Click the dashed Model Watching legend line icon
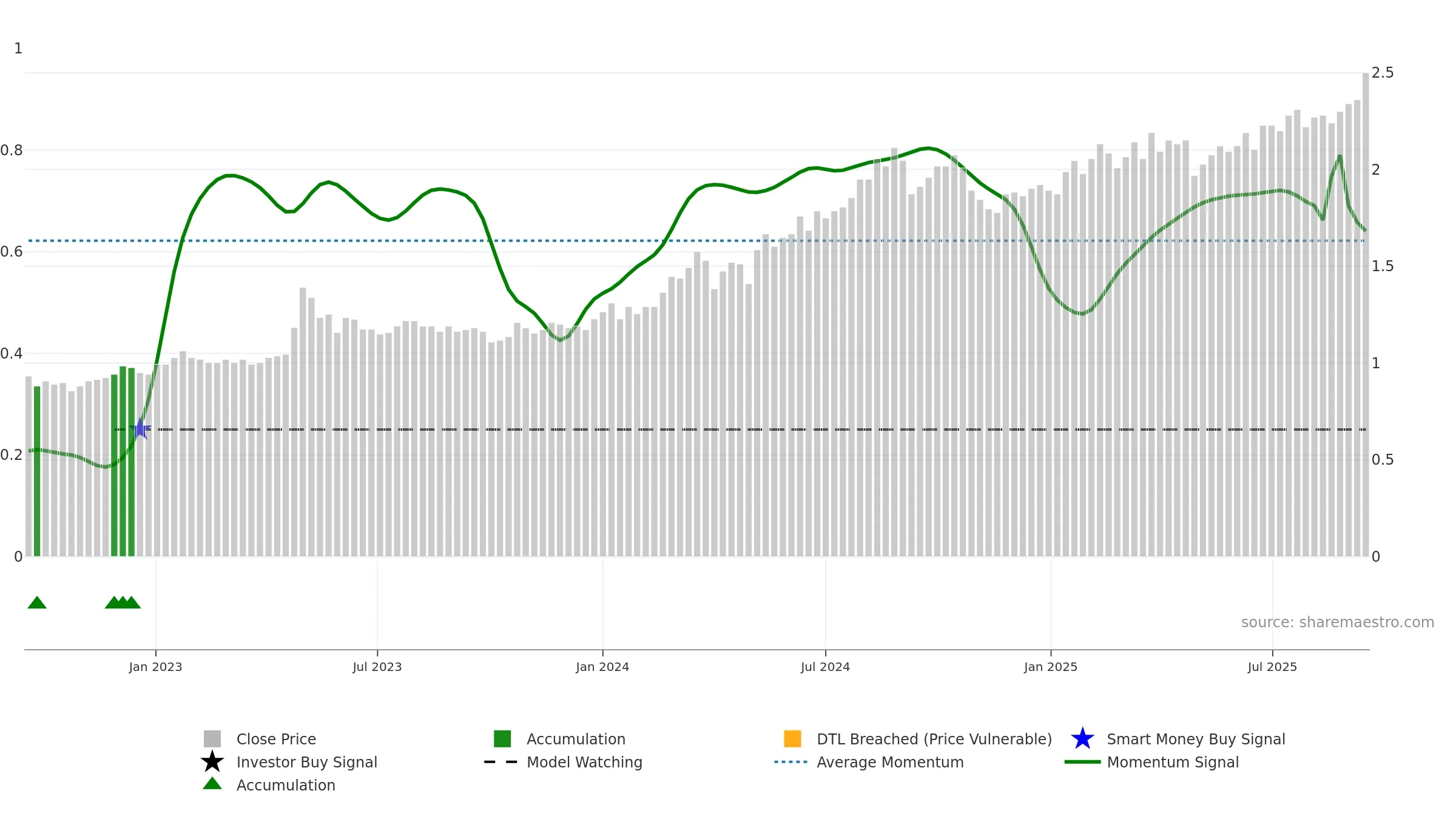The image size is (1456, 819). point(500,762)
